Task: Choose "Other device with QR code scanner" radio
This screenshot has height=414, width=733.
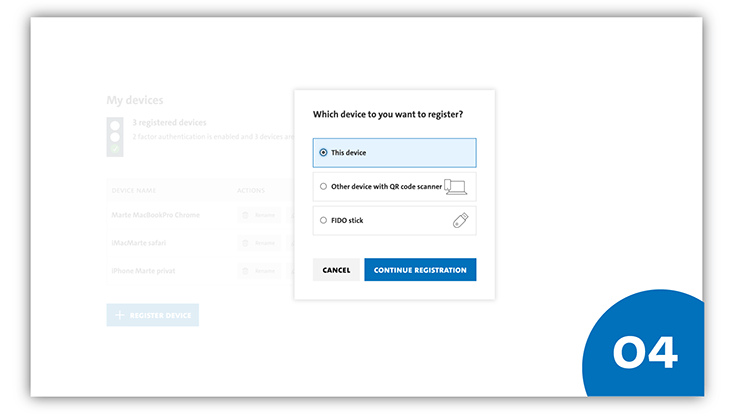Action: click(323, 186)
